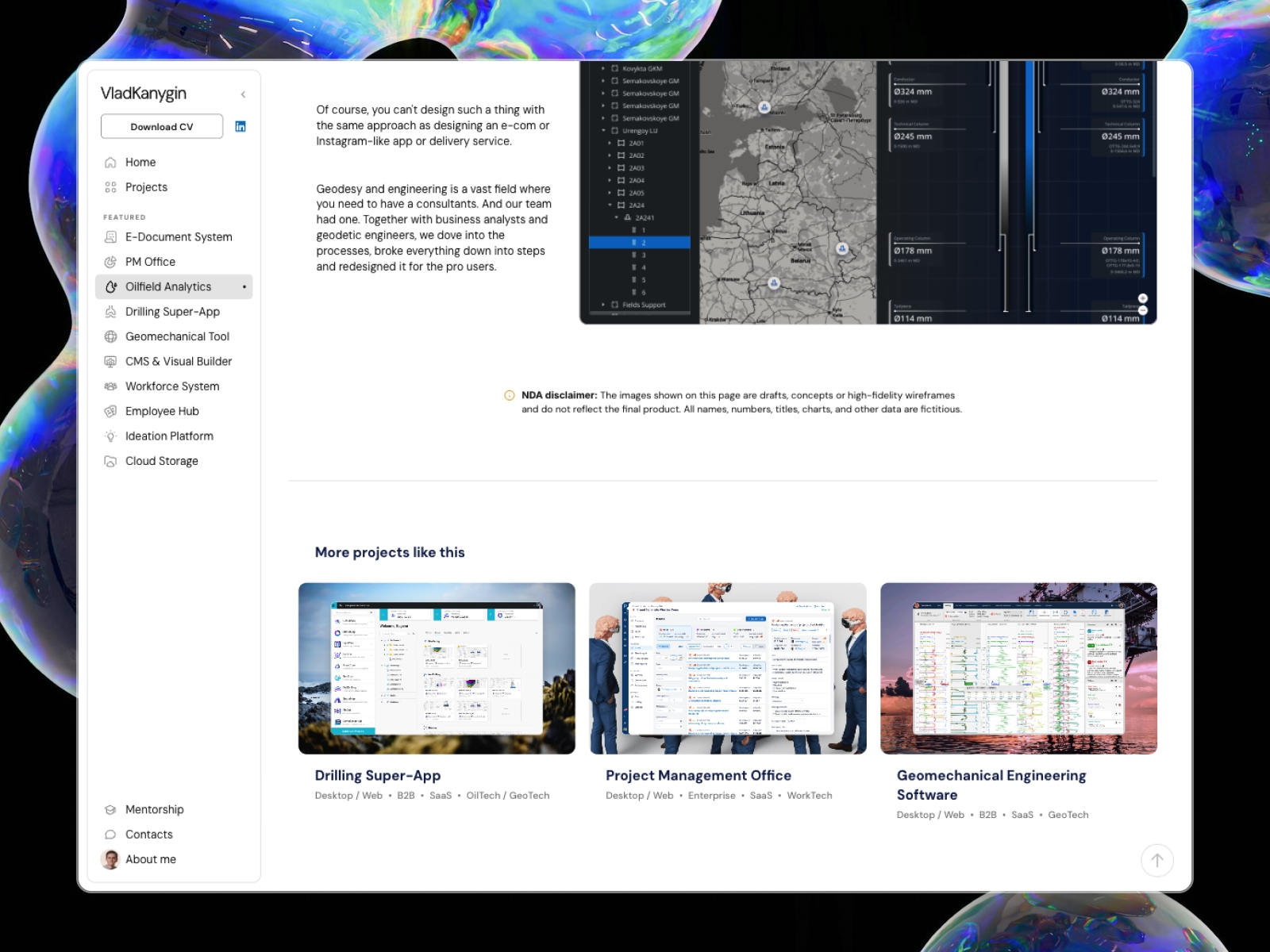Open E-Document System via its icon

pos(110,237)
